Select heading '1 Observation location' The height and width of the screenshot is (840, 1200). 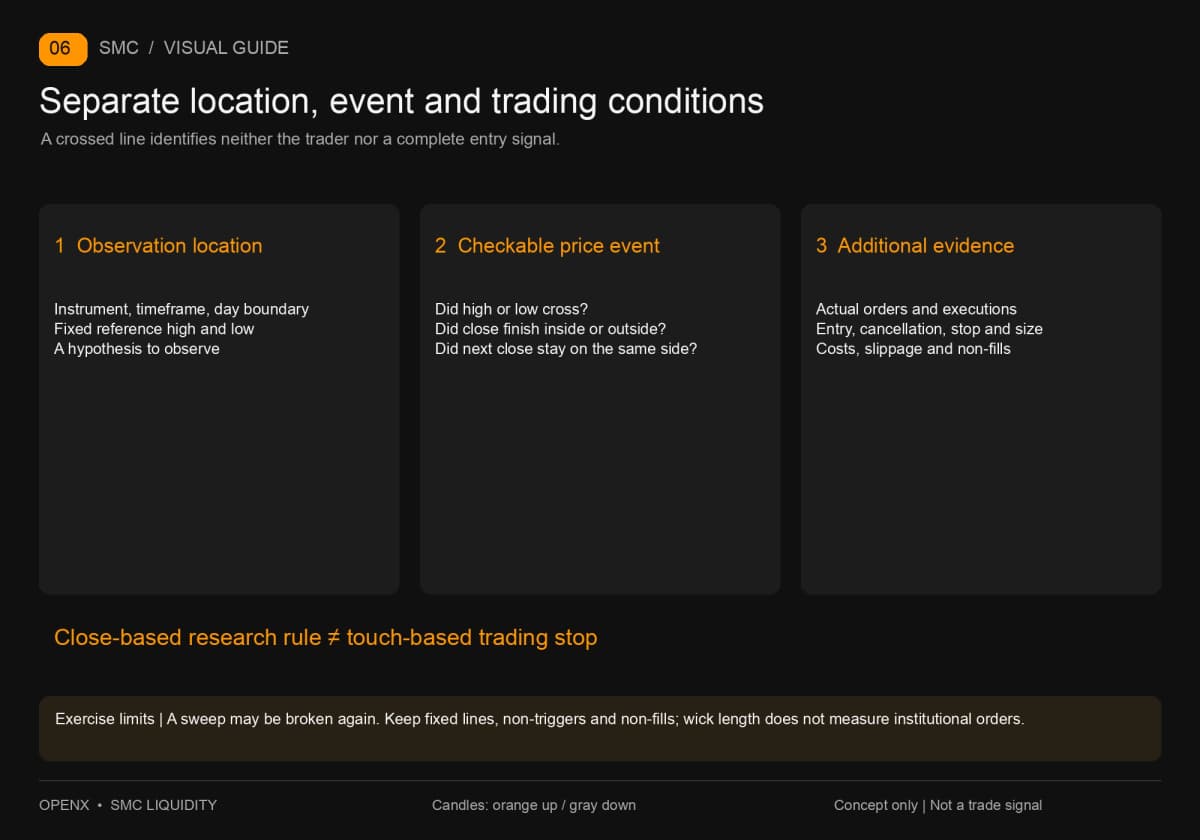[x=158, y=246]
